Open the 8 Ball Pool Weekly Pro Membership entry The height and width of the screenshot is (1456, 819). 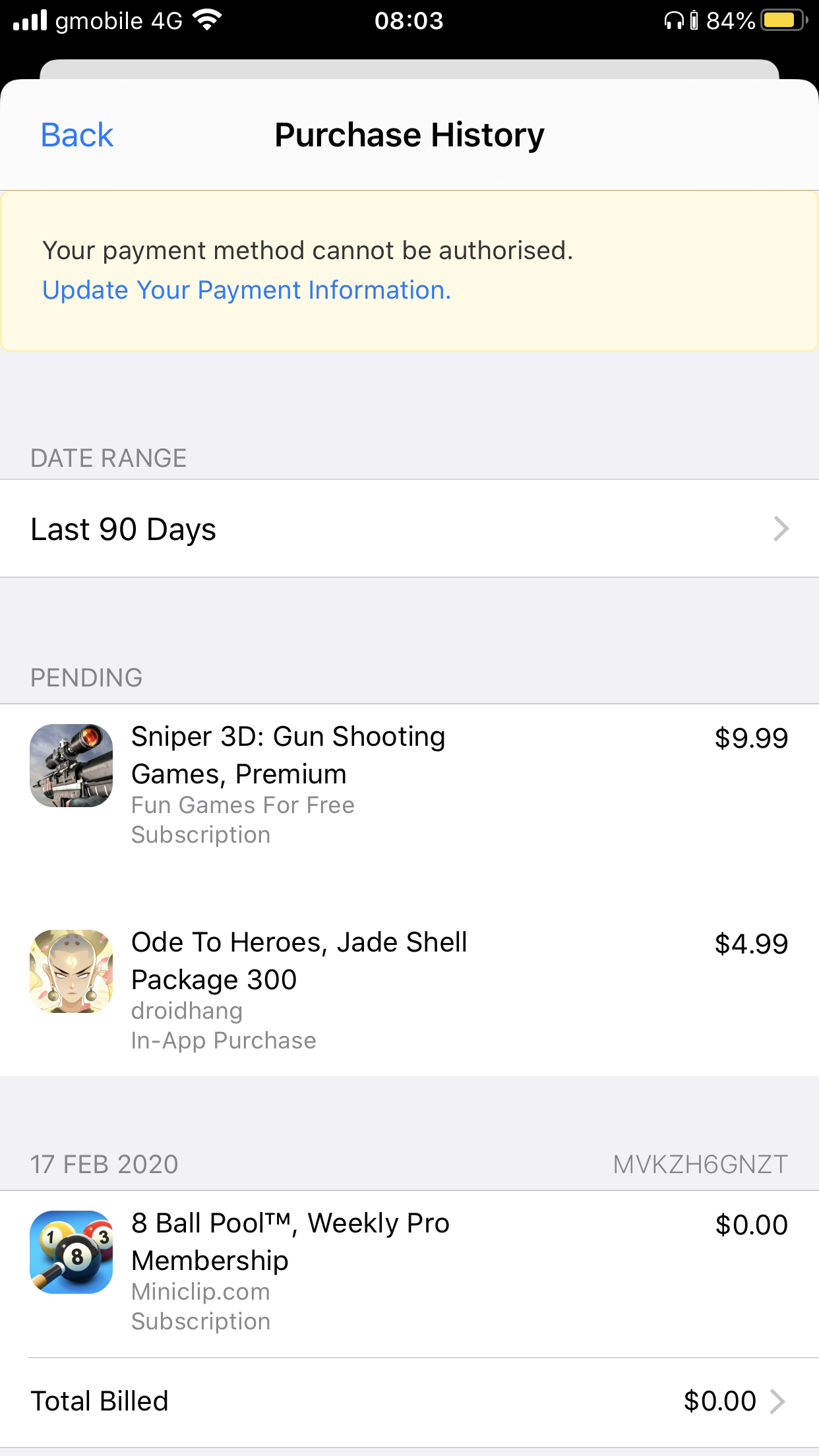tap(409, 1272)
